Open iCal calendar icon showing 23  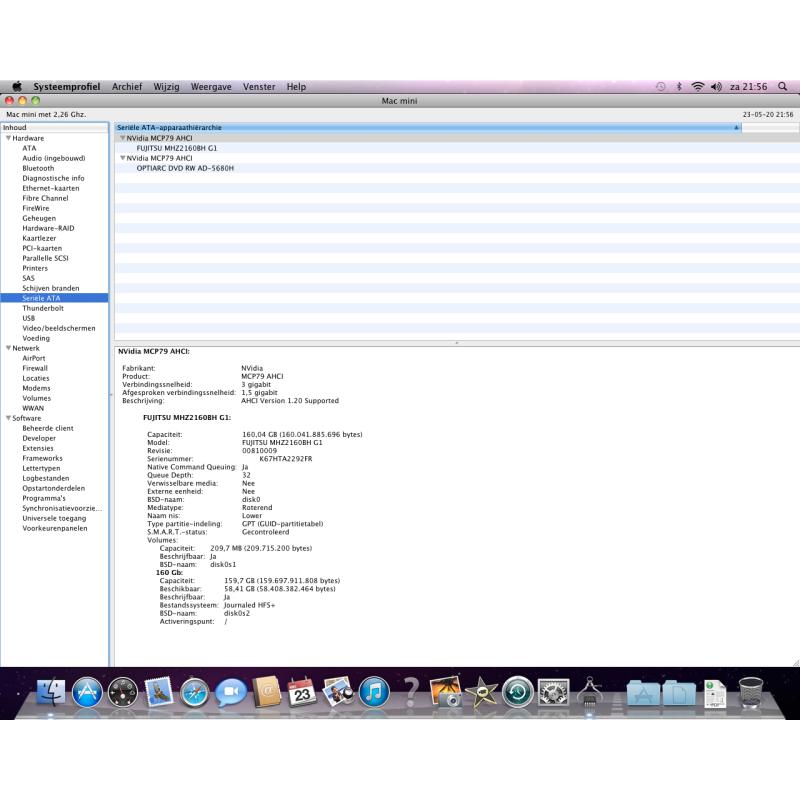pos(302,692)
